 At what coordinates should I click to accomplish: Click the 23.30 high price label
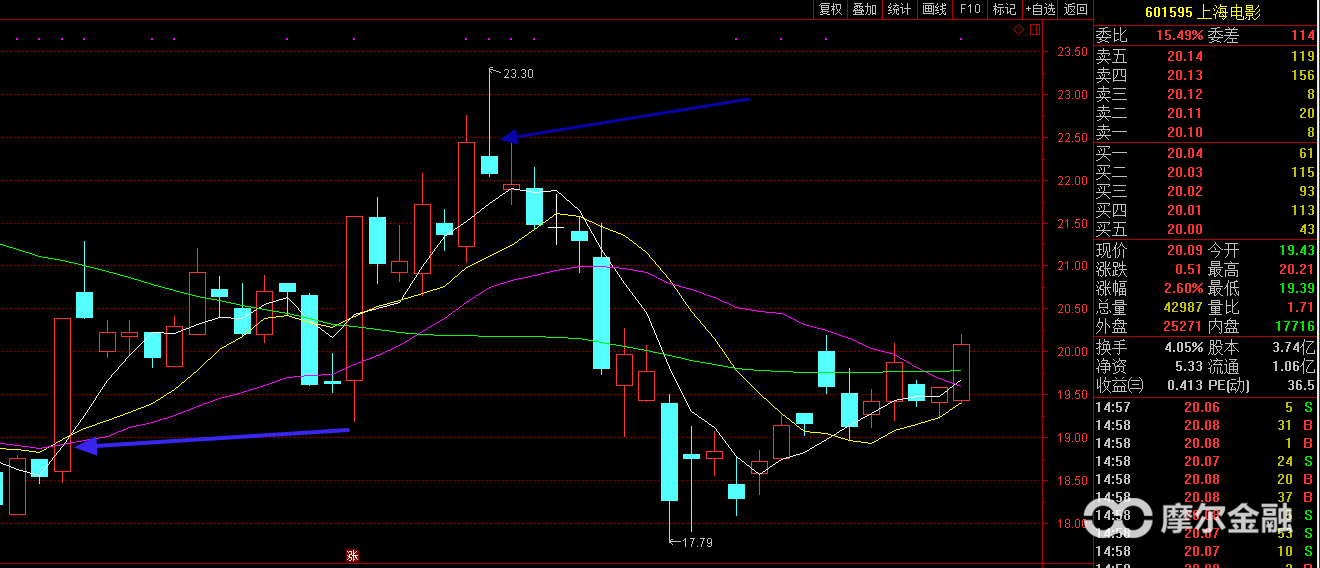[518, 73]
